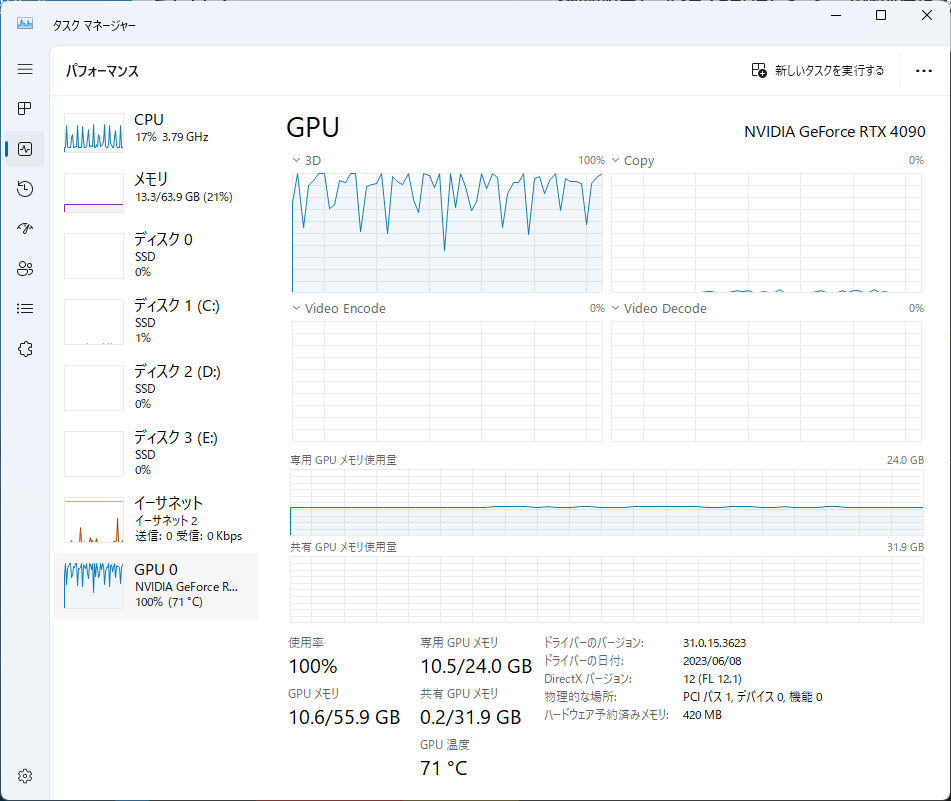The height and width of the screenshot is (801, 951).
Task: Close the Task Manager window
Action: (927, 16)
